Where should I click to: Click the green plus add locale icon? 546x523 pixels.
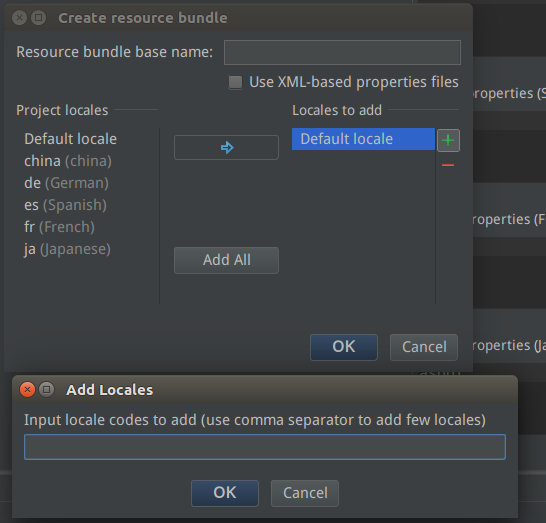(448, 140)
